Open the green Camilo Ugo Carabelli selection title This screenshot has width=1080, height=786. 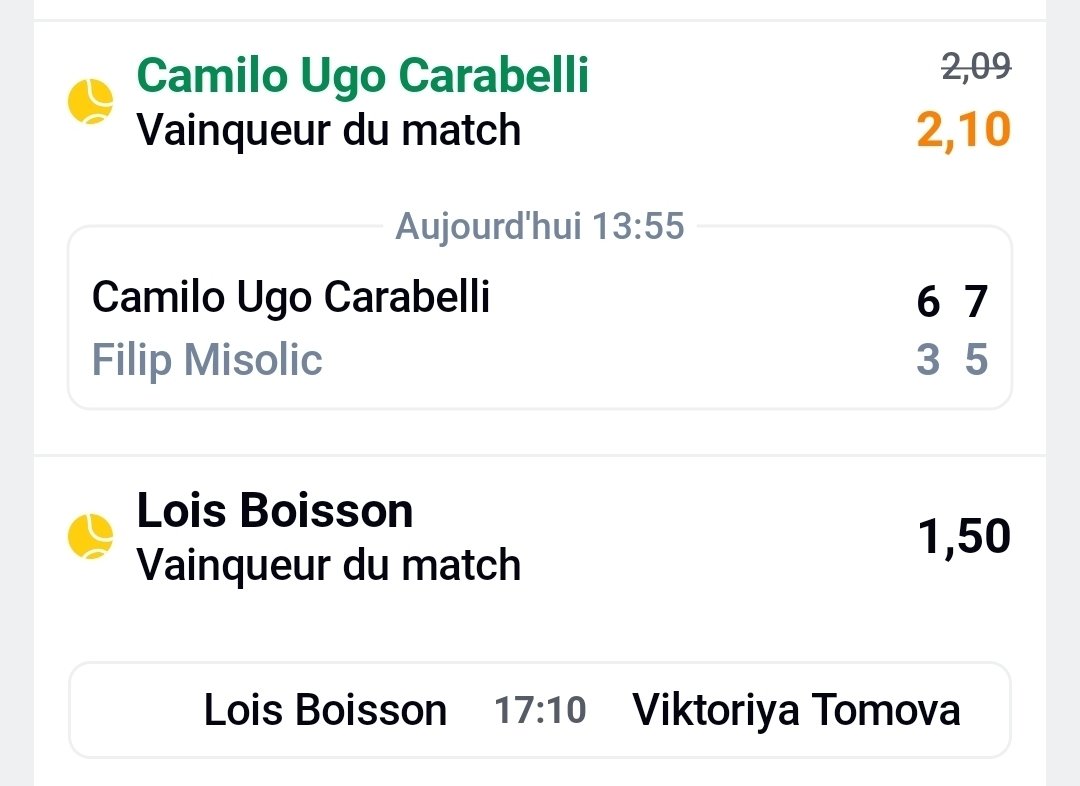(362, 75)
